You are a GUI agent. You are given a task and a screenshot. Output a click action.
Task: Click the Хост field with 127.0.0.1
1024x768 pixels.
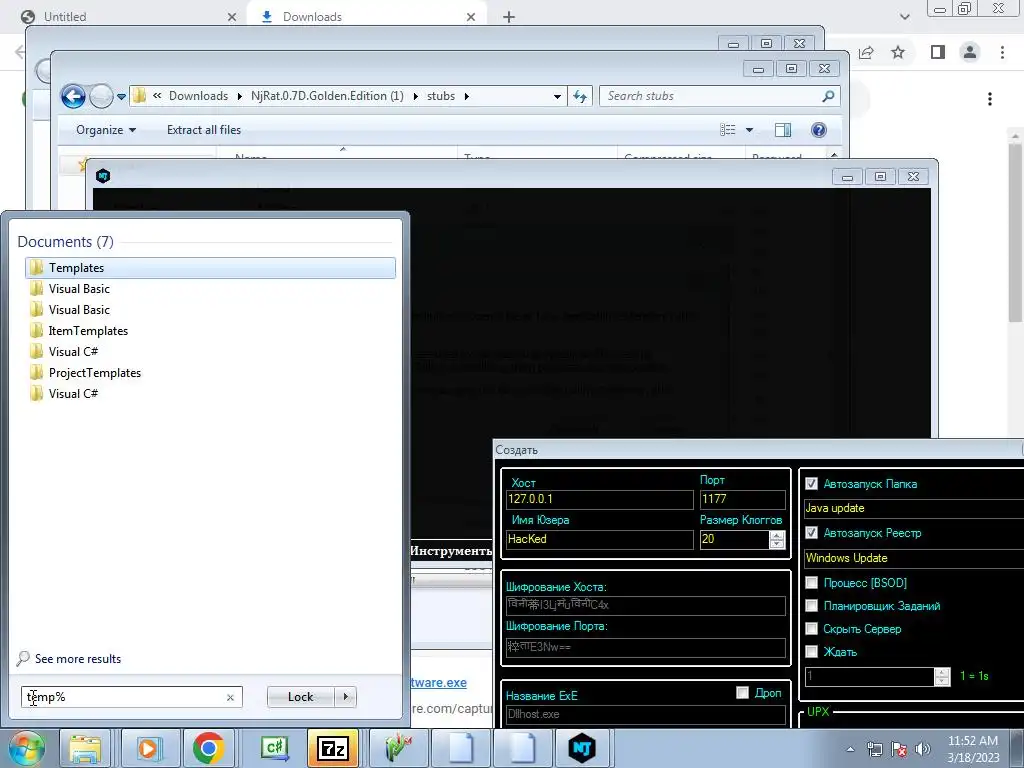[600, 500]
